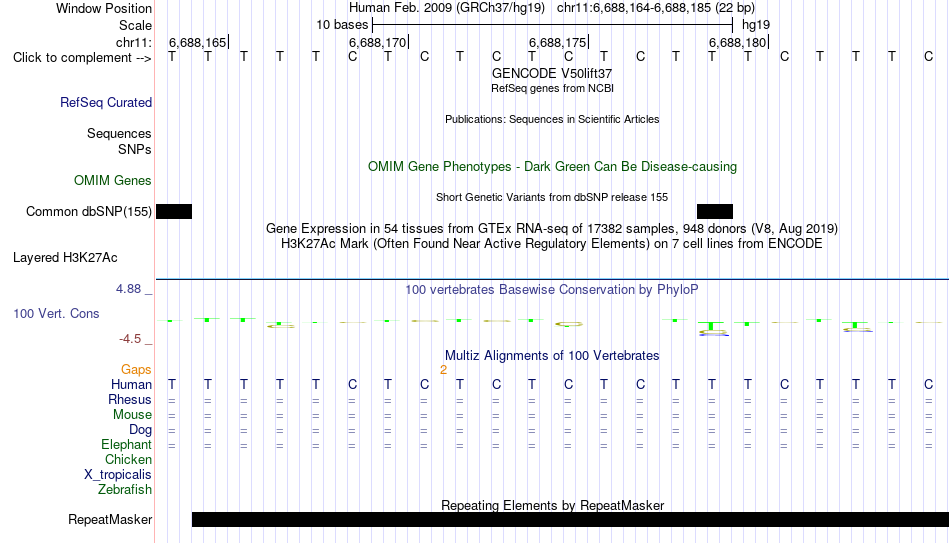
Task: Click the Zebrafish species label
Action: [125, 489]
